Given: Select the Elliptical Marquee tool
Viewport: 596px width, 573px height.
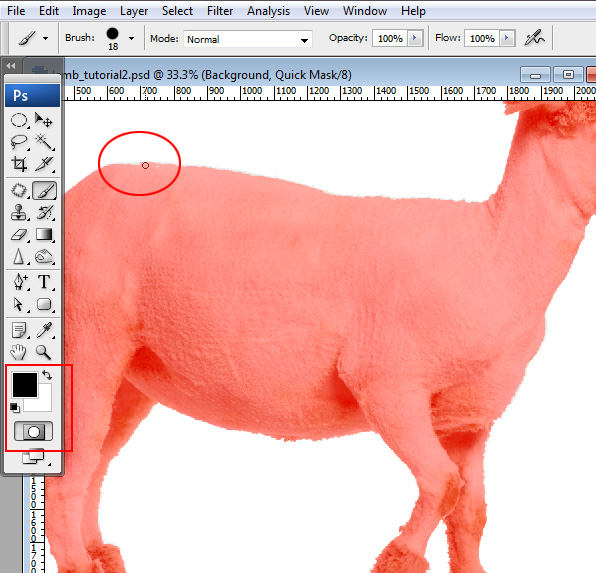Looking at the screenshot, I should pos(19,121).
